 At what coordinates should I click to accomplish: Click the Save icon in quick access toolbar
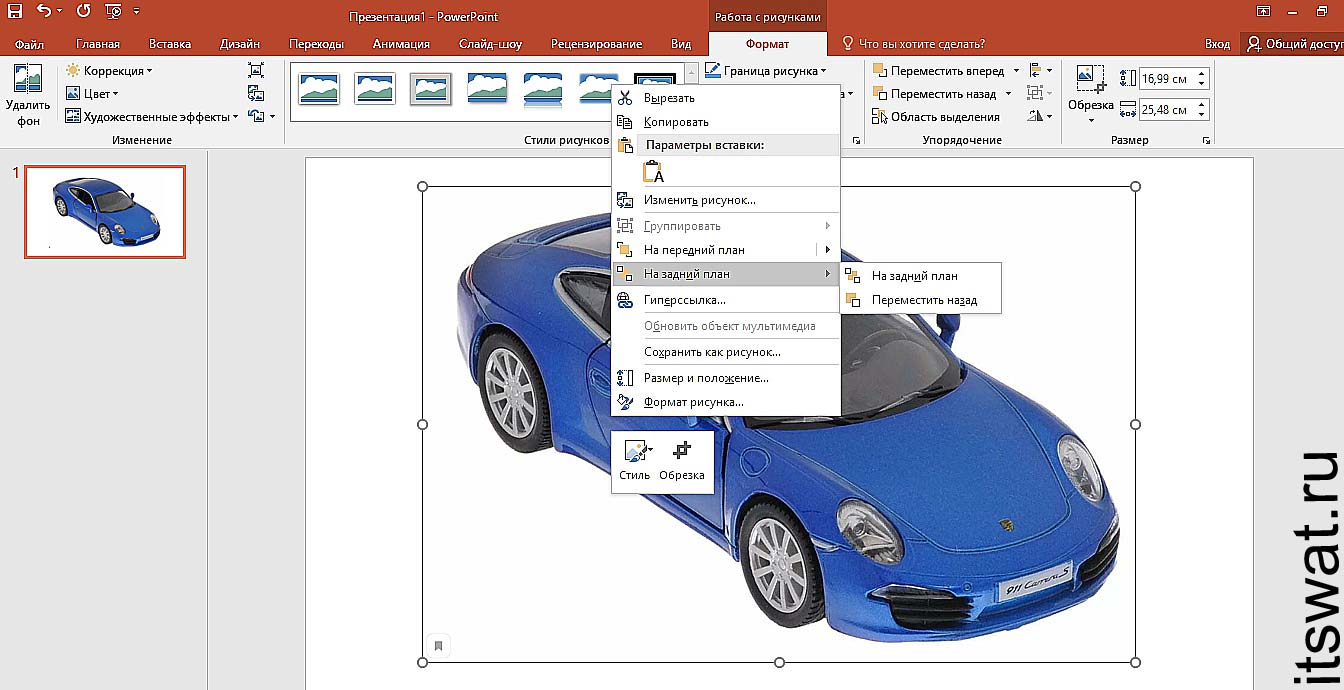(x=15, y=13)
